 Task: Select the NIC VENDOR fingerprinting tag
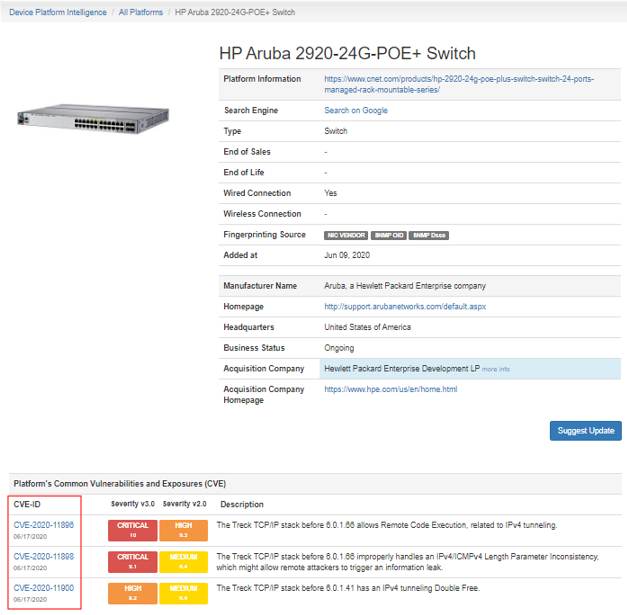point(345,235)
